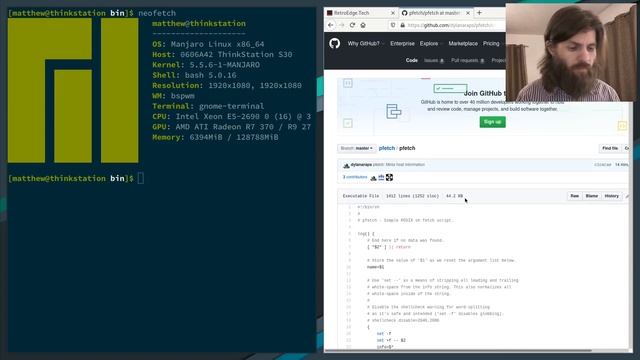Open the Marketplace nav link

tap(463, 43)
